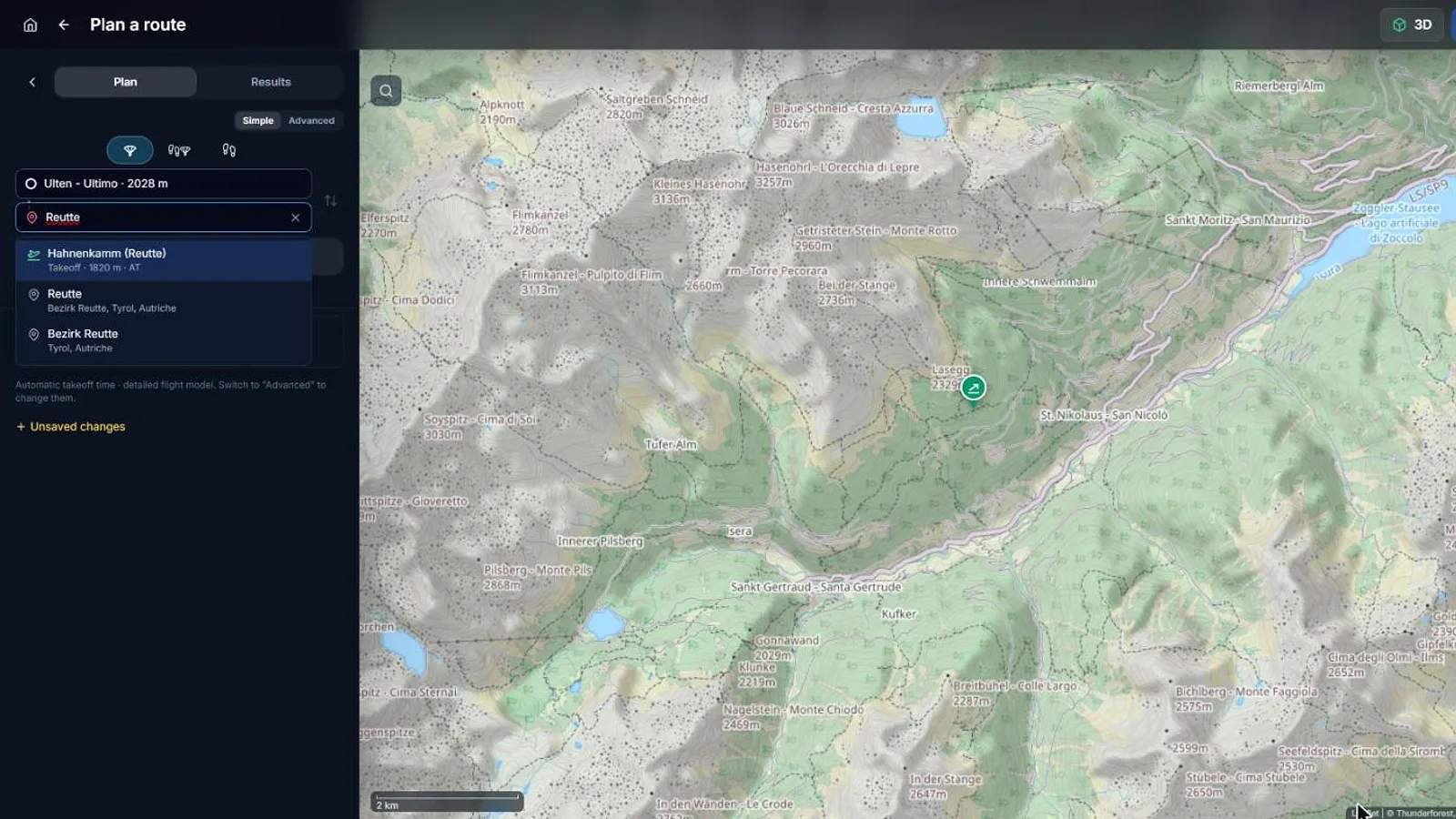
Task: Click the Unsaved changes link
Action: pyautogui.click(x=71, y=427)
